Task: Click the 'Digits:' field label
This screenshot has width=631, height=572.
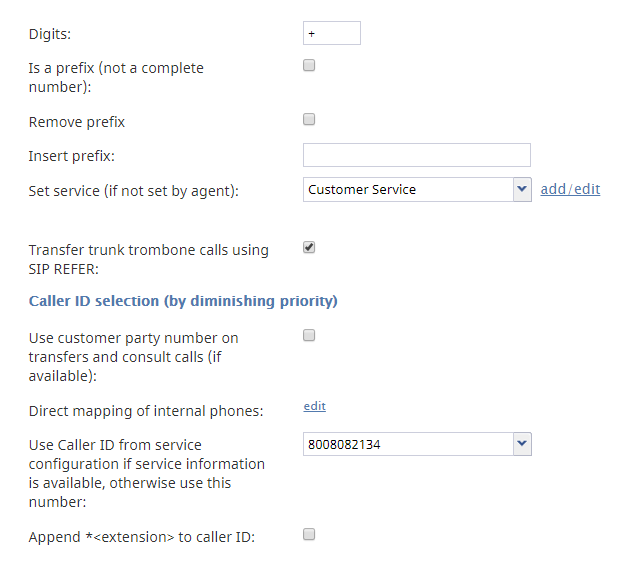Action: pyautogui.click(x=49, y=34)
